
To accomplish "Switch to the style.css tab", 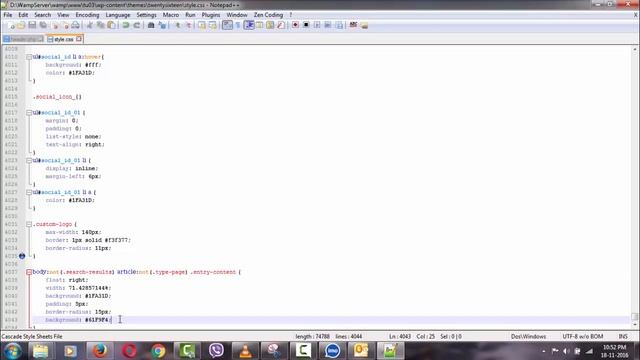I will click(64, 39).
